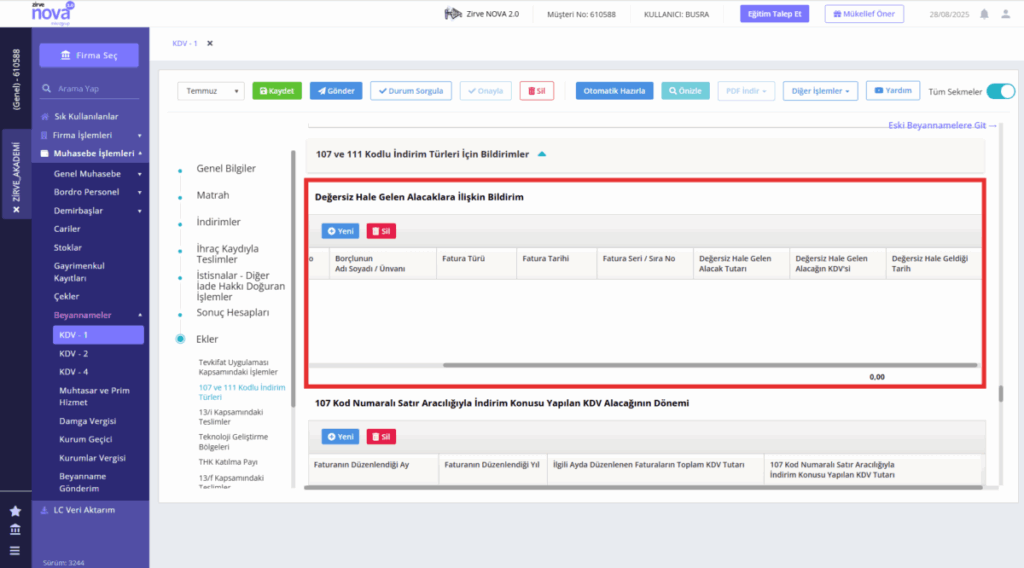
Task: Open the PDF İndir dropdown
Action: tap(746, 91)
